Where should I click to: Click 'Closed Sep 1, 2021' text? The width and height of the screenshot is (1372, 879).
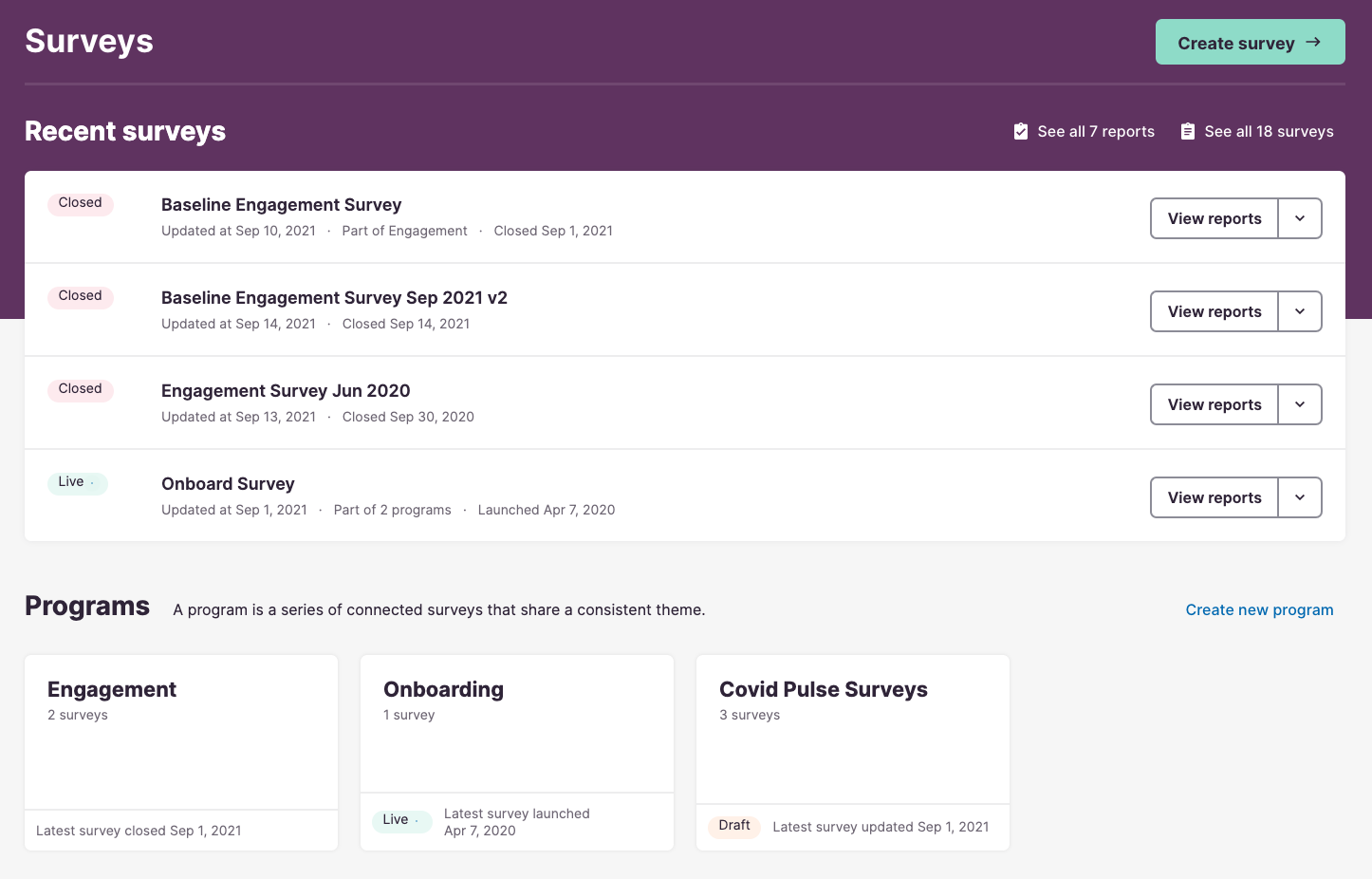click(553, 231)
